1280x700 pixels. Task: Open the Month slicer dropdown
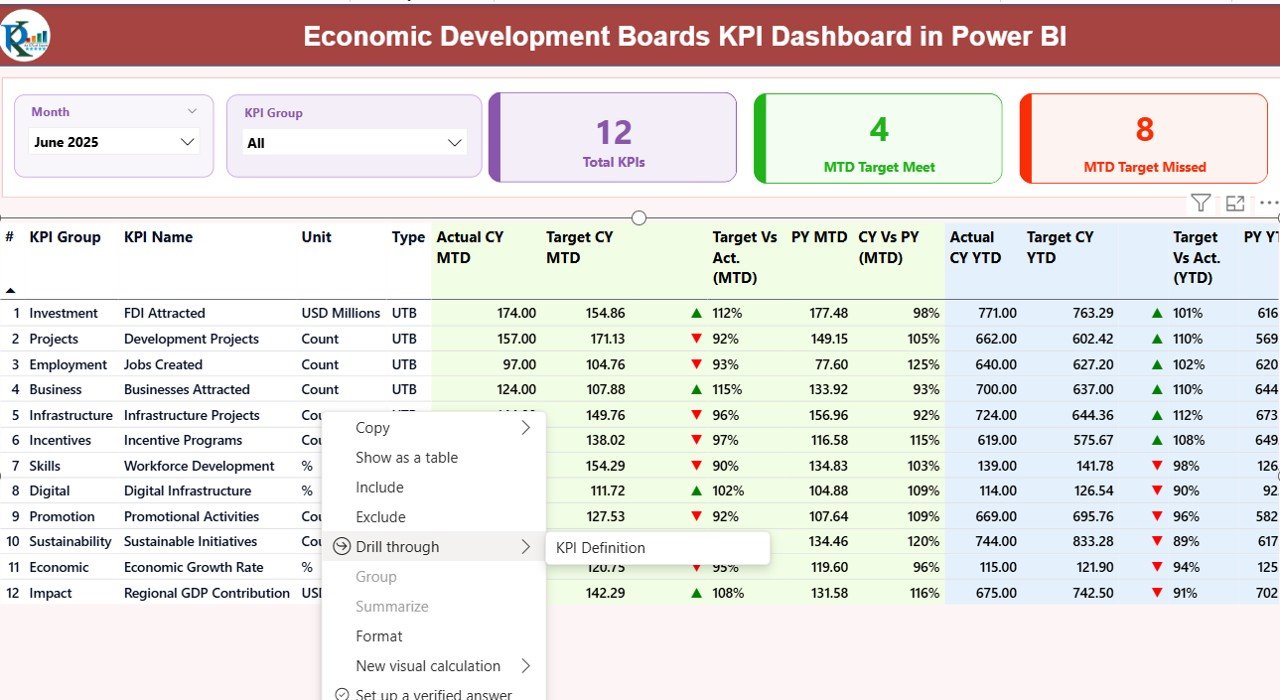[186, 142]
